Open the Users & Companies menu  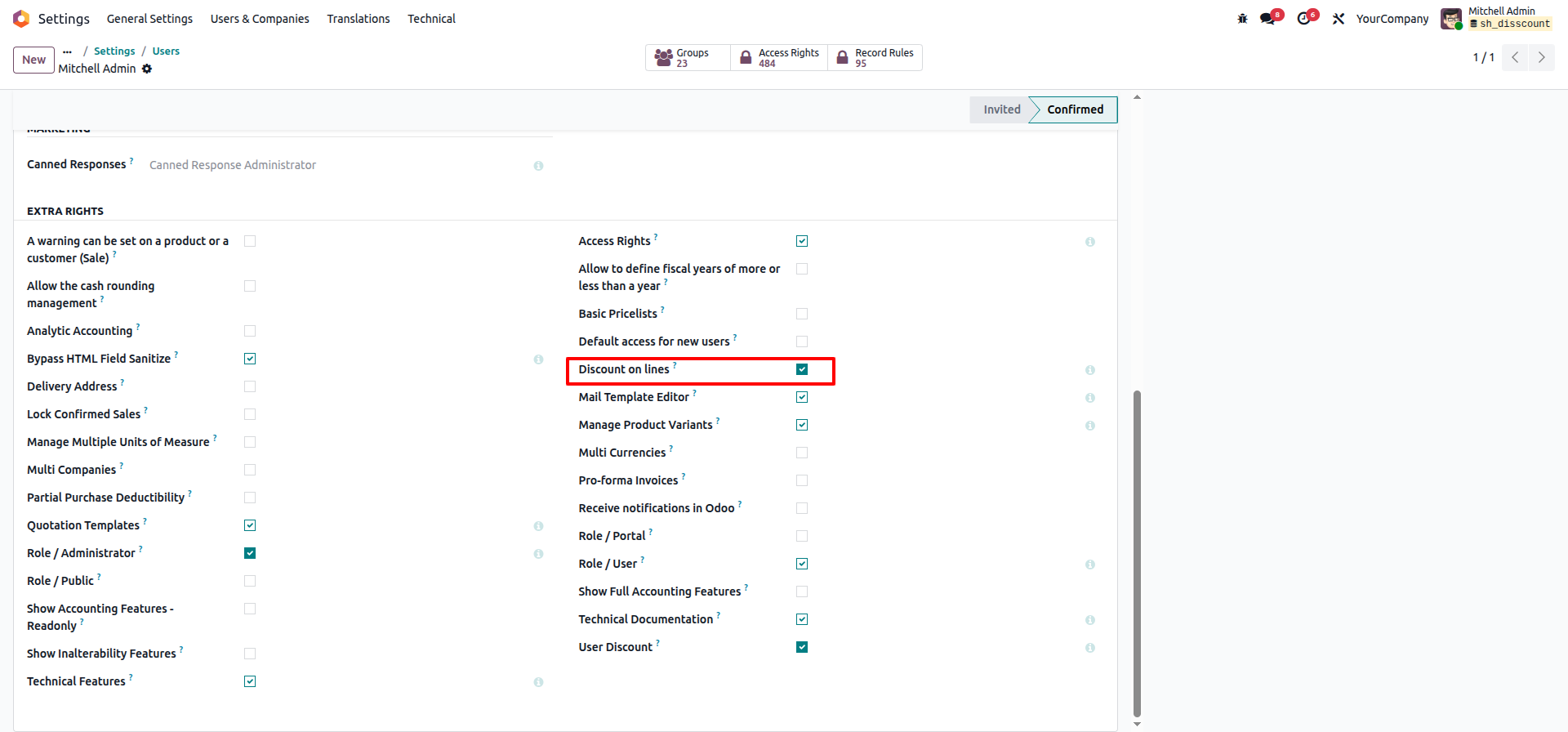(x=260, y=19)
